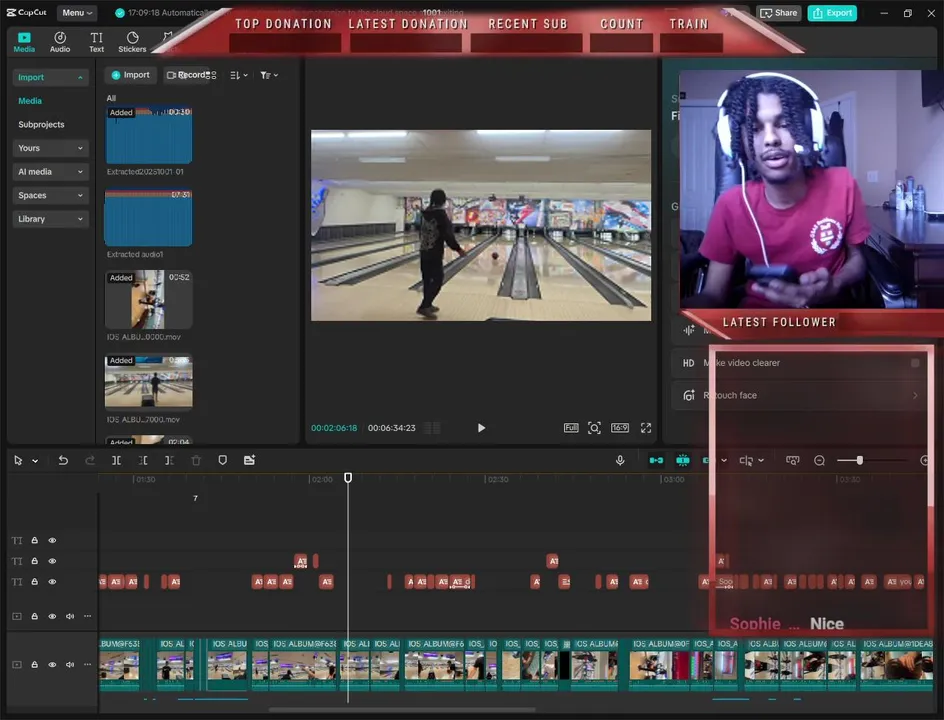Hide the main video track
This screenshot has width=944, height=720.
pos(52,665)
